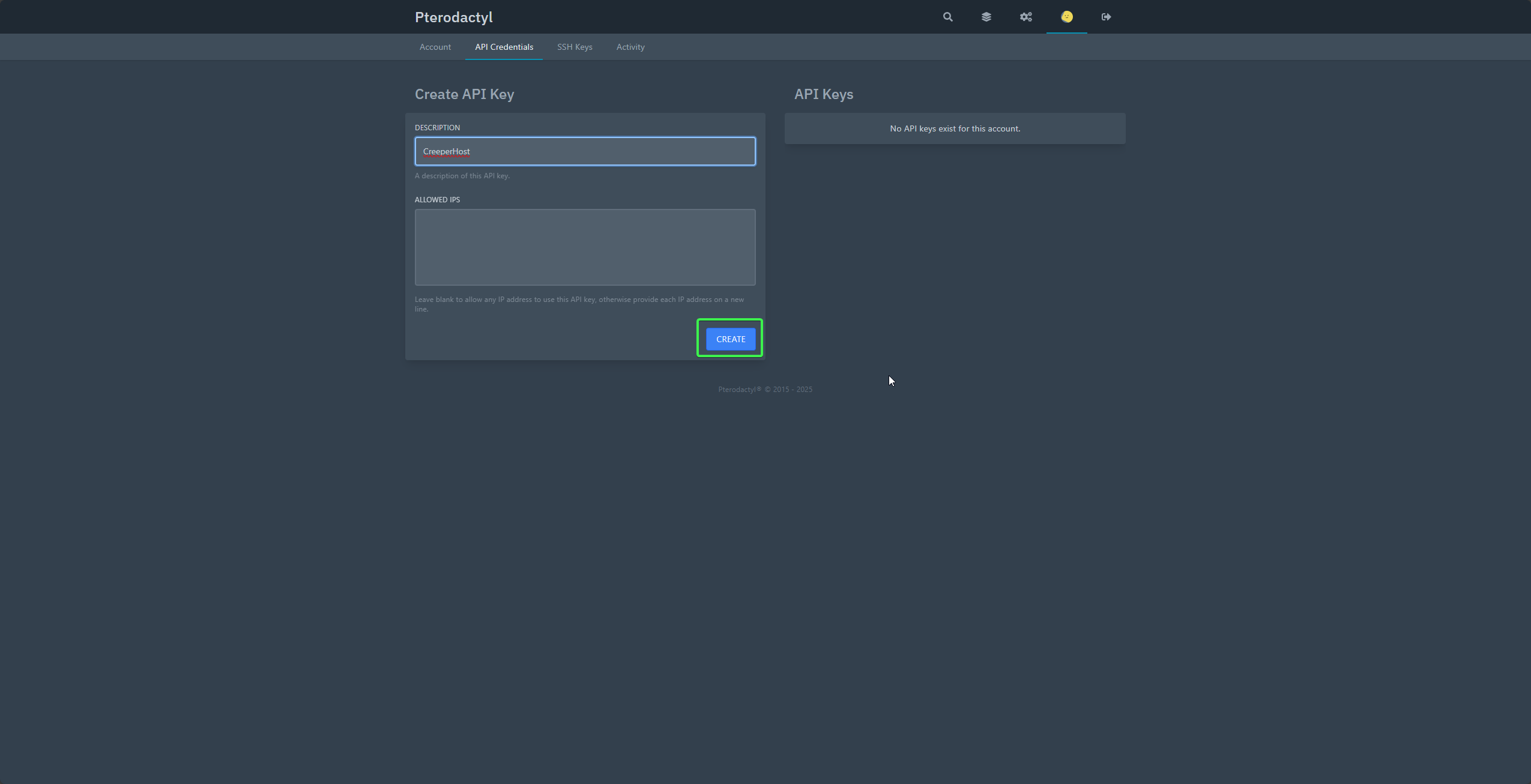
Task: Click the blue Create button
Action: pyautogui.click(x=731, y=339)
